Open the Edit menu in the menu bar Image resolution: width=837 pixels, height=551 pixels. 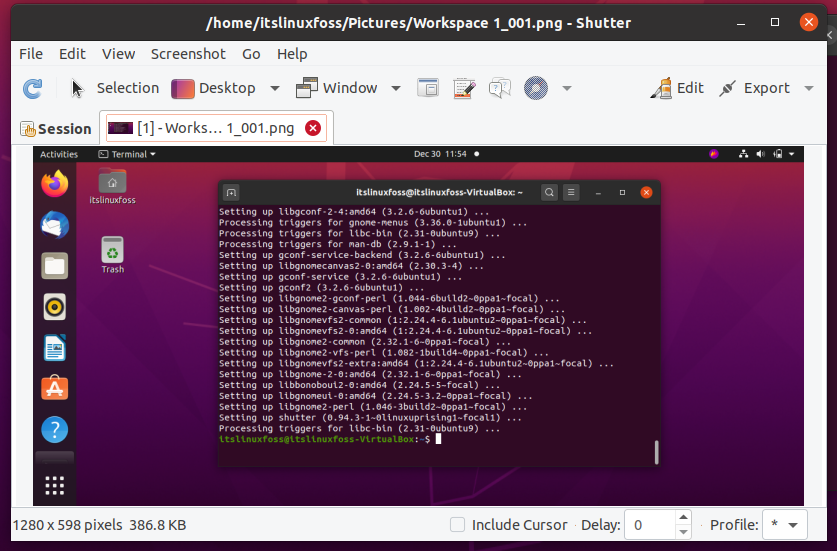coord(72,54)
